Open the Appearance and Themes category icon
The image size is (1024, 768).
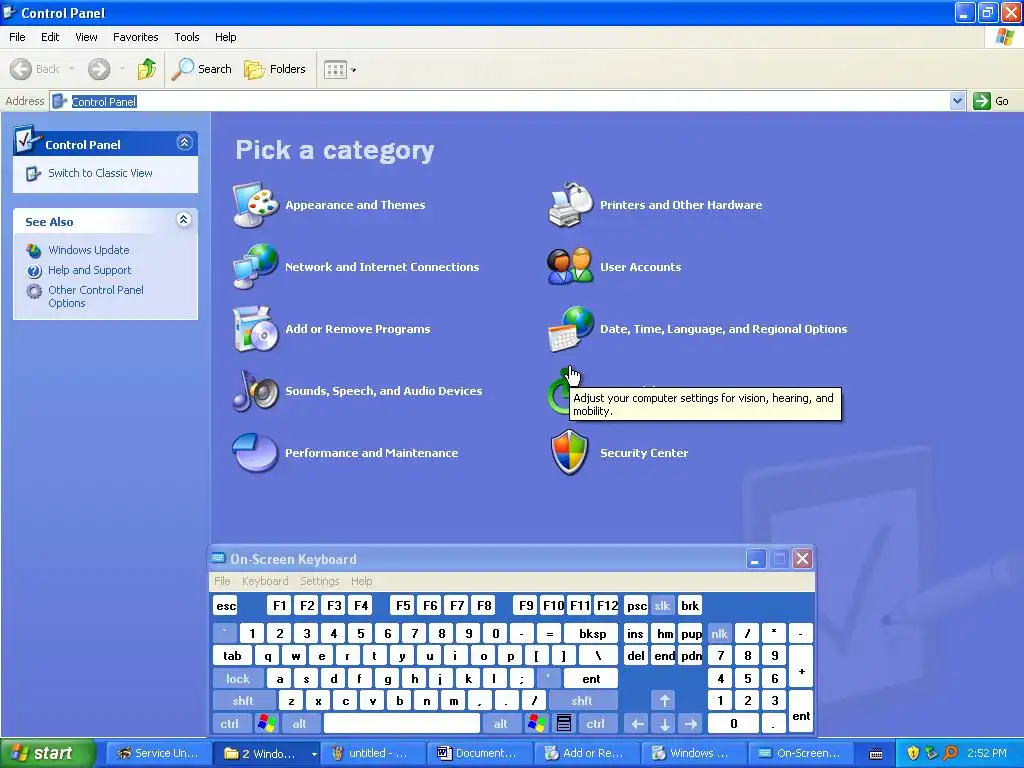coord(256,204)
